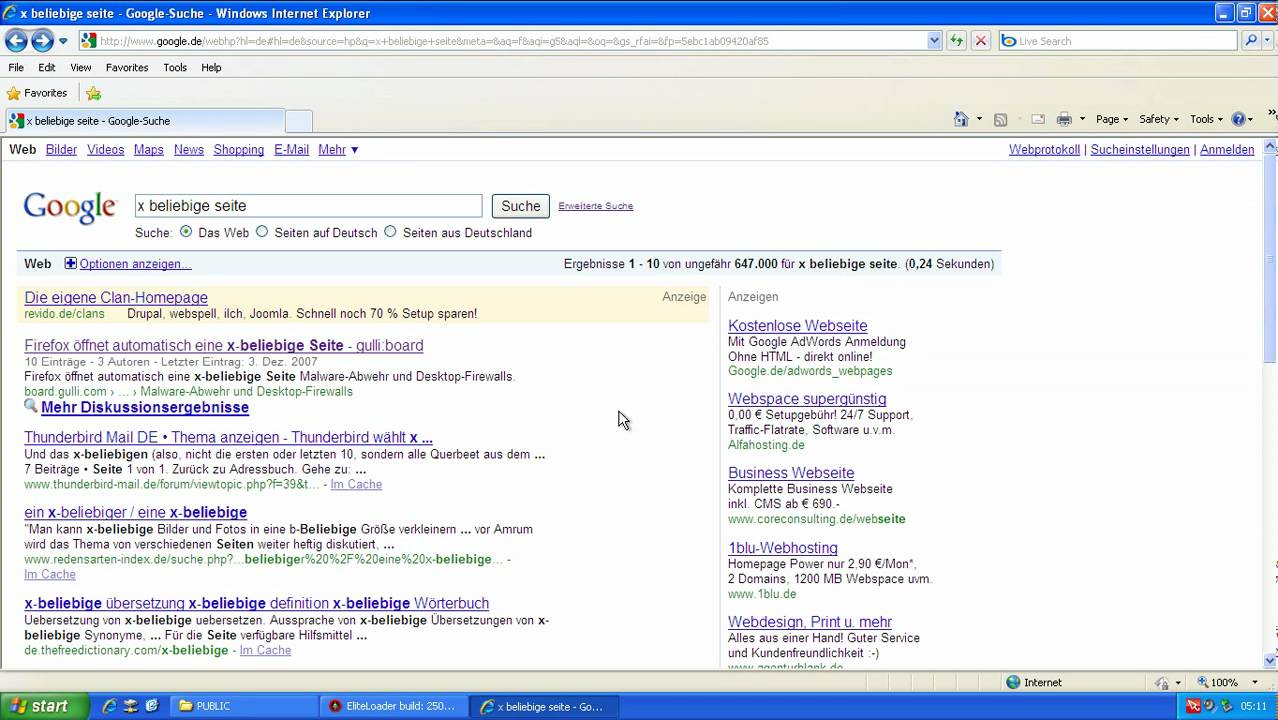Click the red Stop loading icon
The height and width of the screenshot is (720, 1278).
pos(981,41)
